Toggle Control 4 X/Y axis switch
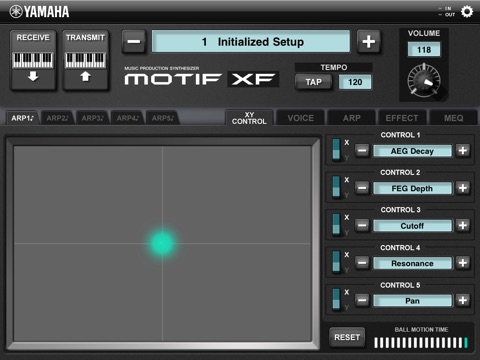This screenshot has height=360, width=480. (337, 262)
